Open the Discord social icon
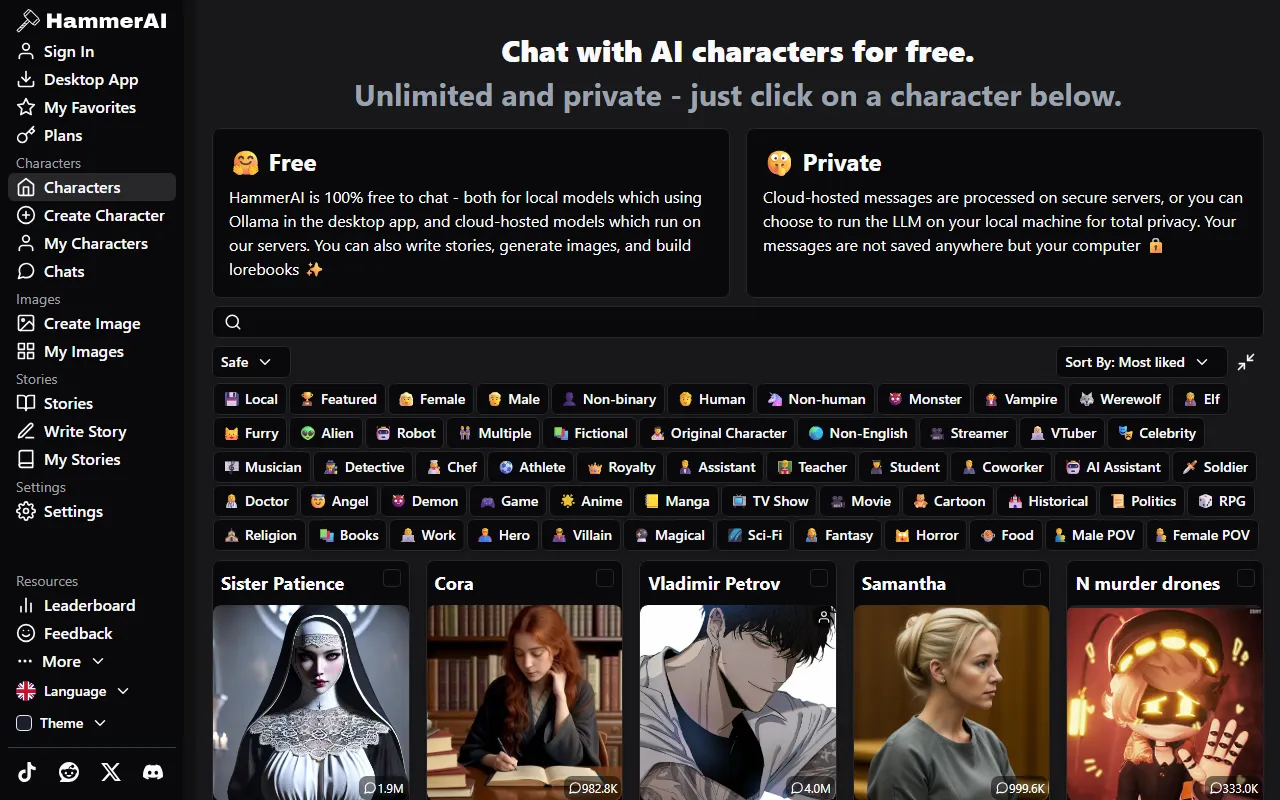This screenshot has height=800, width=1280. click(153, 772)
